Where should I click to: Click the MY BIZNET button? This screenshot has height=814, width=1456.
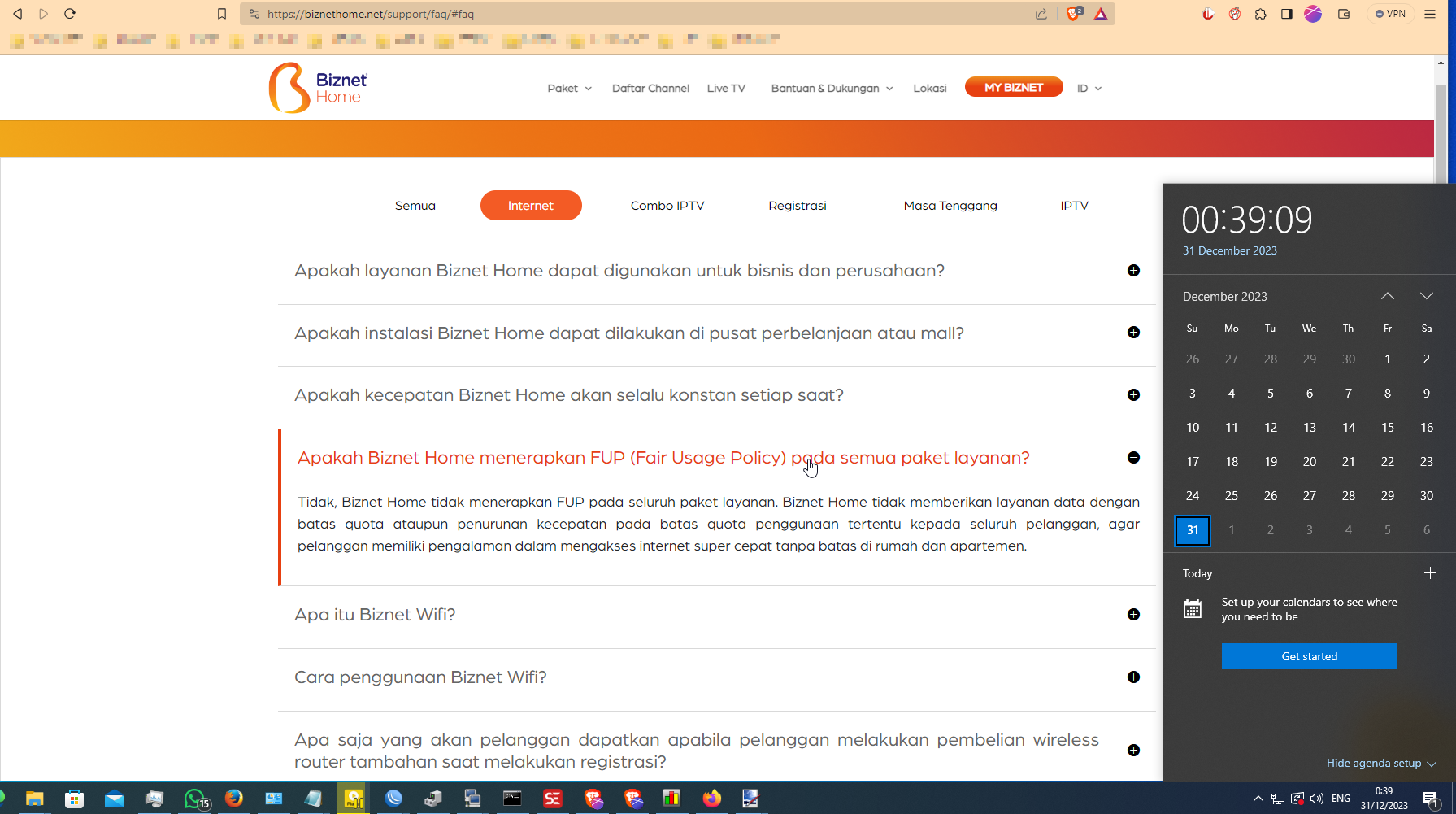point(1014,87)
